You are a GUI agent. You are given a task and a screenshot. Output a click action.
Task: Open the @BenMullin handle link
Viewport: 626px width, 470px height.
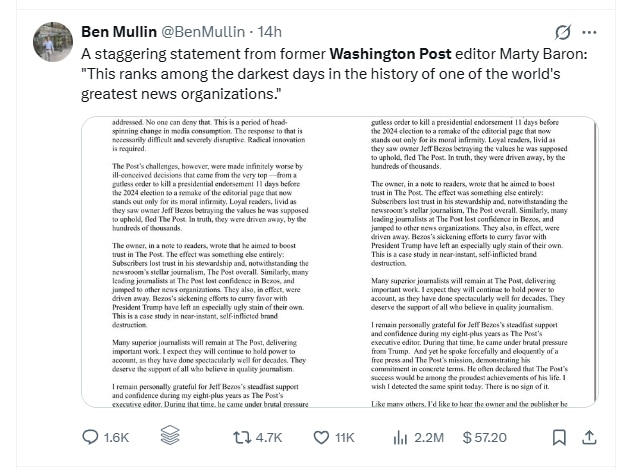point(213,31)
